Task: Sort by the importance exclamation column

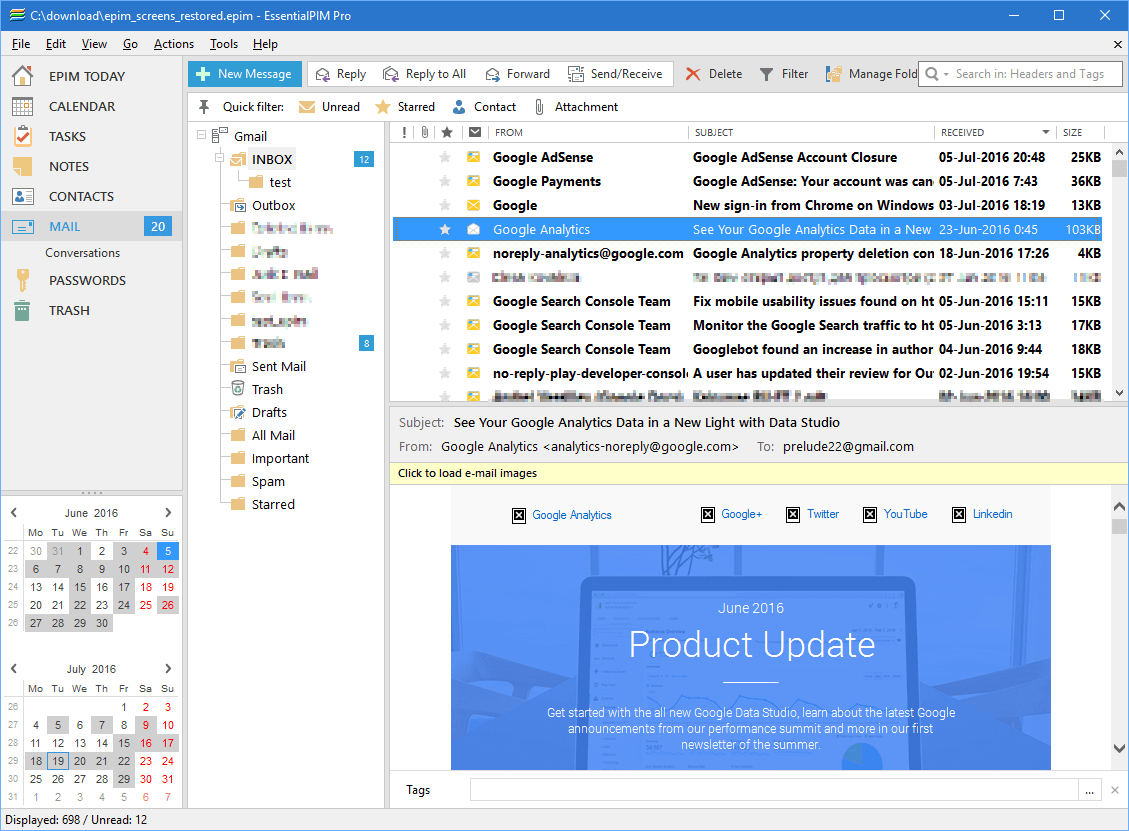Action: 404,132
